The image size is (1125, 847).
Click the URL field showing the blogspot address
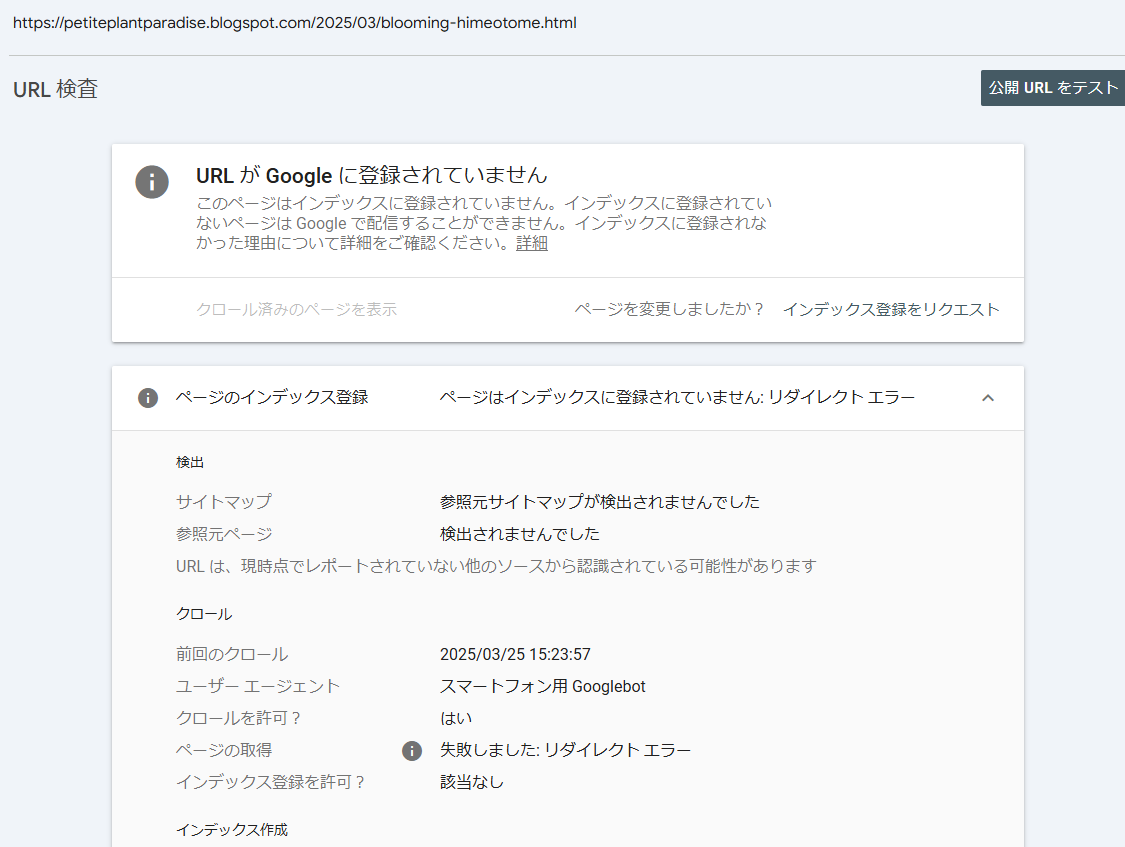(x=293, y=22)
